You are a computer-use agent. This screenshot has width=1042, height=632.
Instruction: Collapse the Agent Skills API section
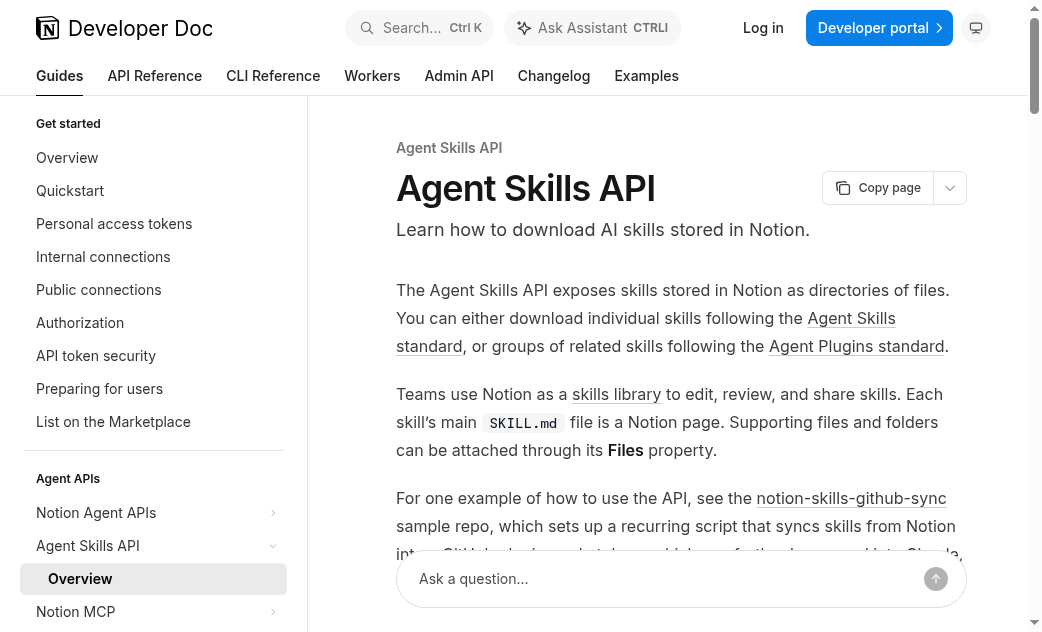tap(273, 546)
